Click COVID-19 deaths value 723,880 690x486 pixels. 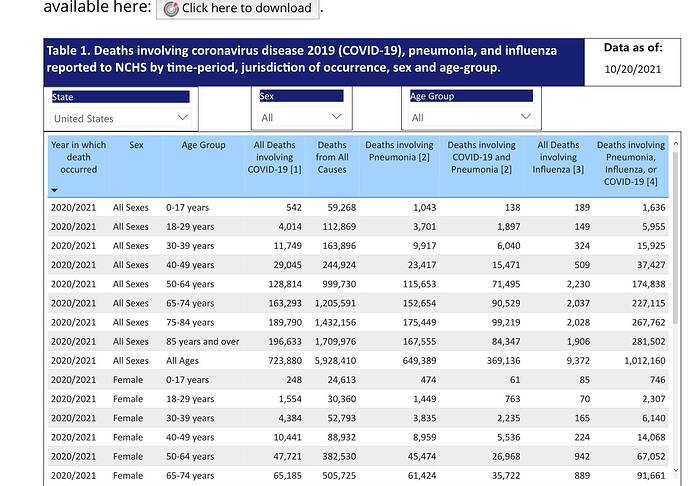pos(285,361)
